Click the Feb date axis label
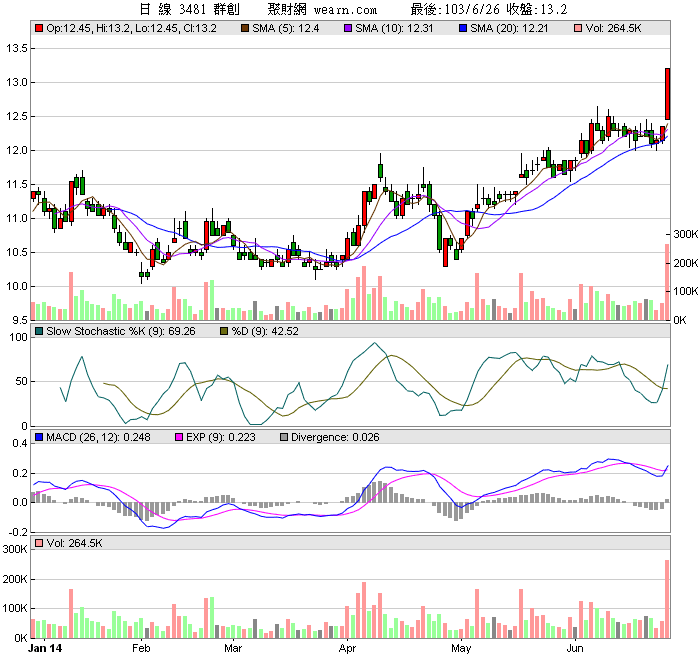 pos(141,648)
